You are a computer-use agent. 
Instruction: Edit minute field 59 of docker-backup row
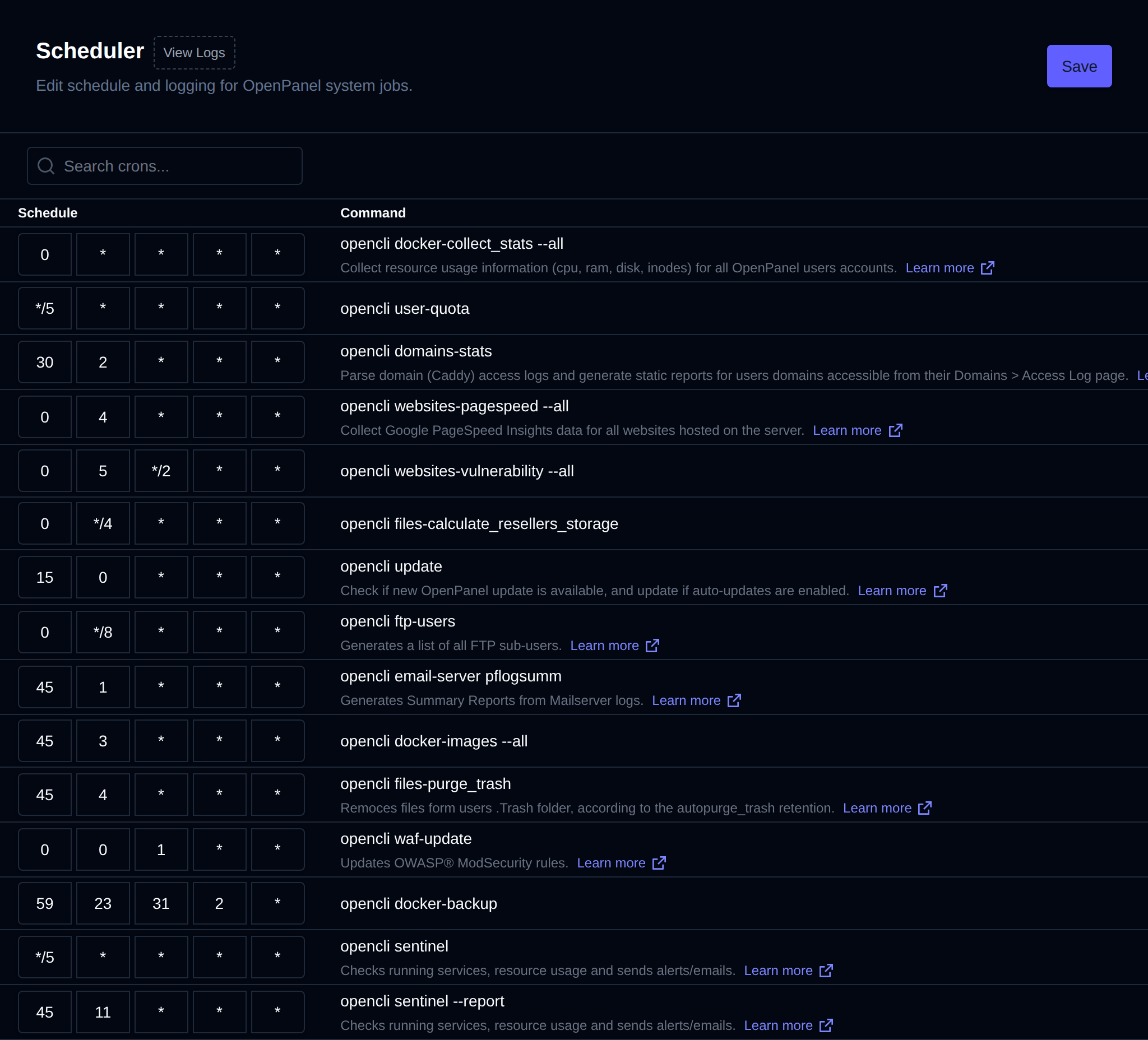click(x=45, y=904)
